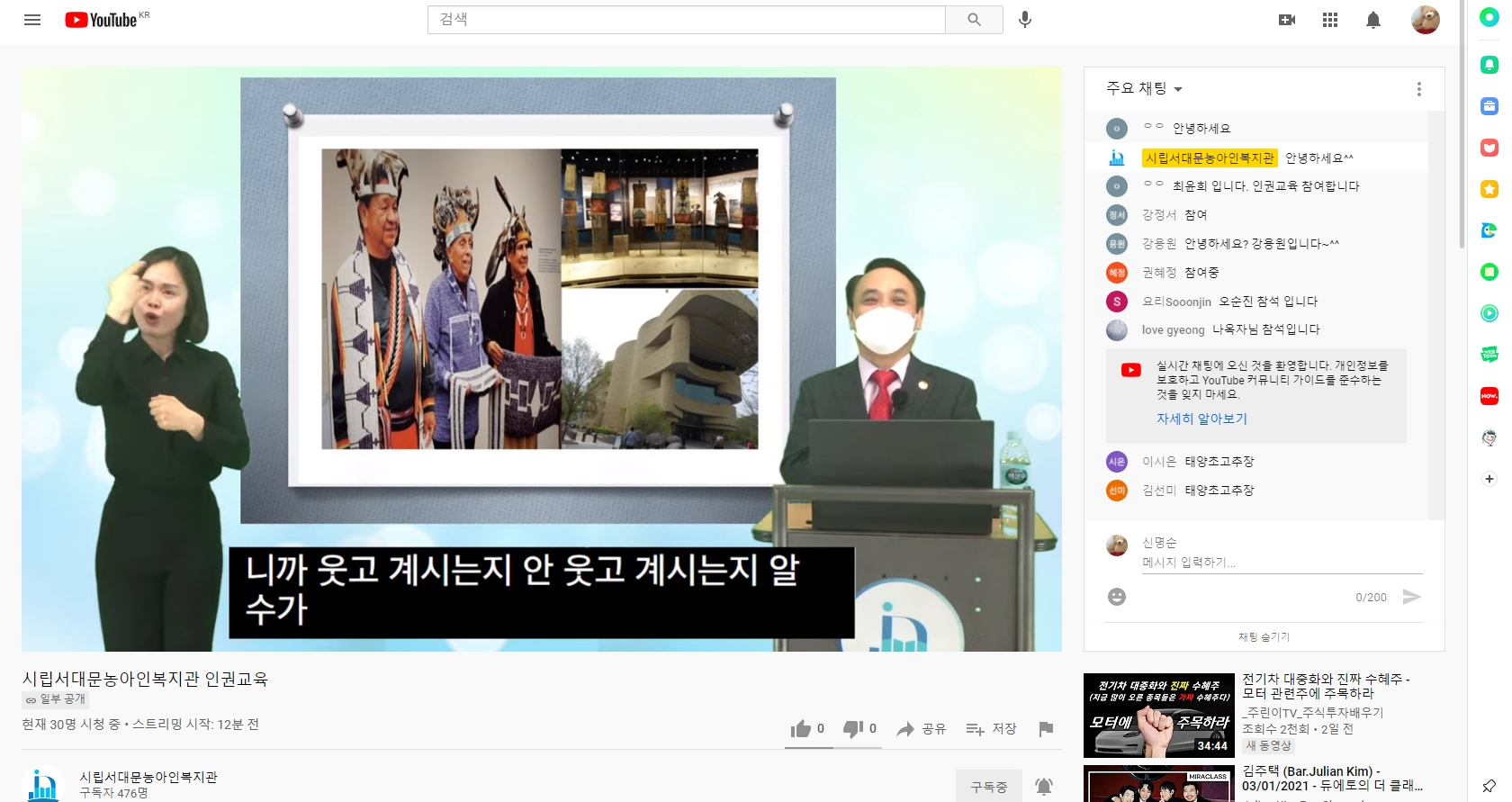This screenshot has height=802, width=1512.
Task: Open the 김주택 video thumbnail
Action: [x=1158, y=784]
